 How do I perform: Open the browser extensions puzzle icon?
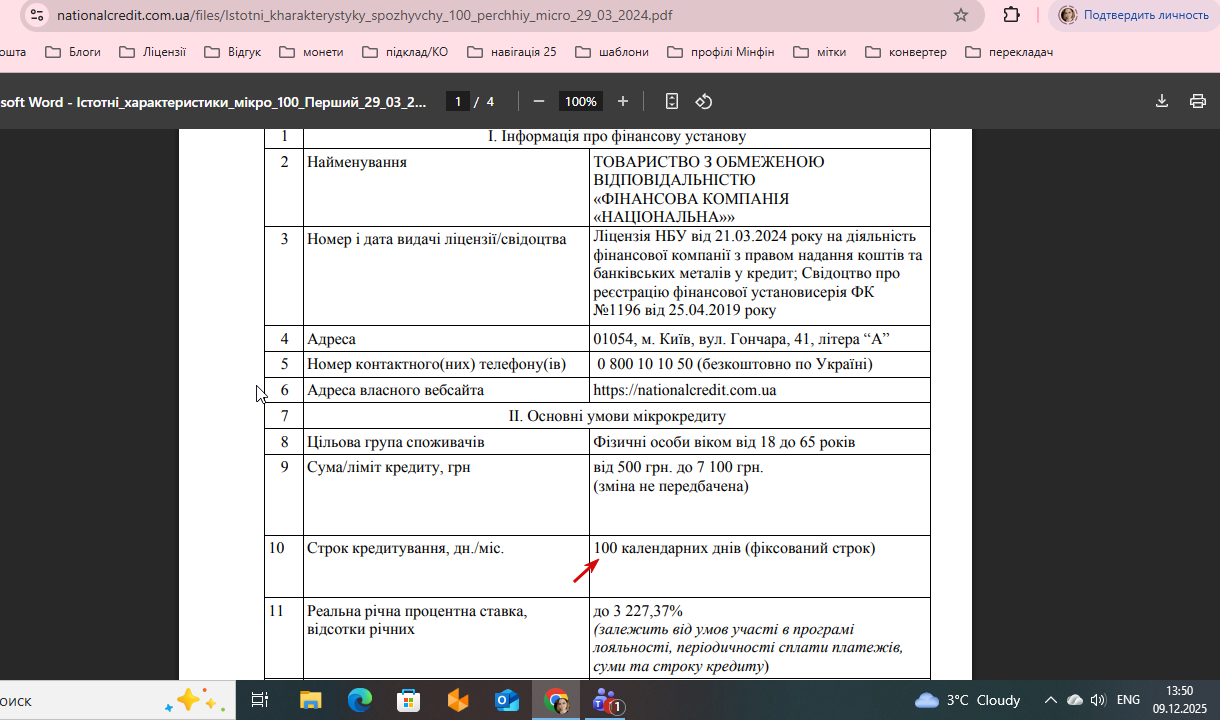[1011, 15]
